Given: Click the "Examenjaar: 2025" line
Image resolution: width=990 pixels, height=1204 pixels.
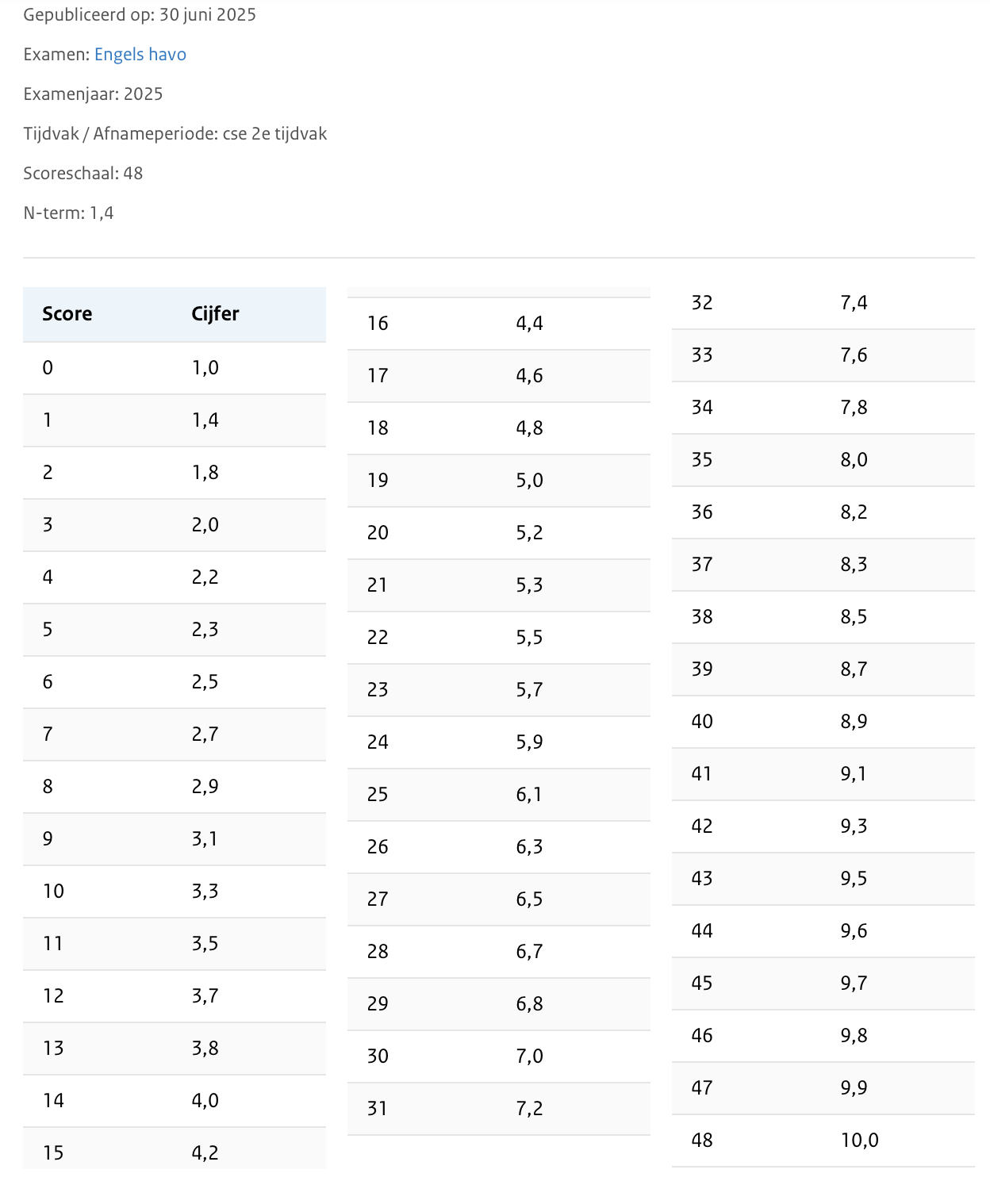Looking at the screenshot, I should pos(93,94).
